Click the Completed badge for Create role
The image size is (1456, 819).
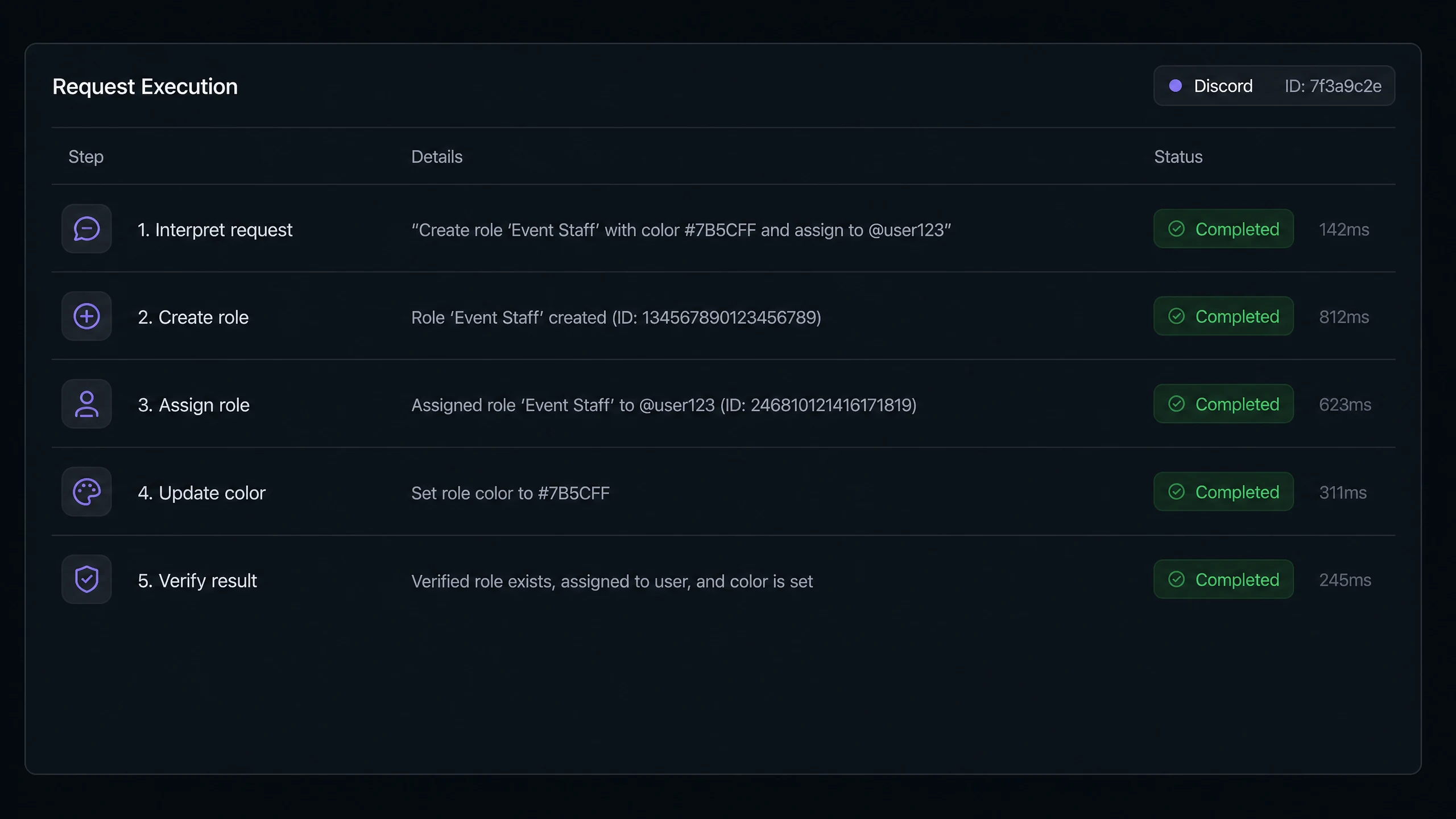tap(1223, 316)
